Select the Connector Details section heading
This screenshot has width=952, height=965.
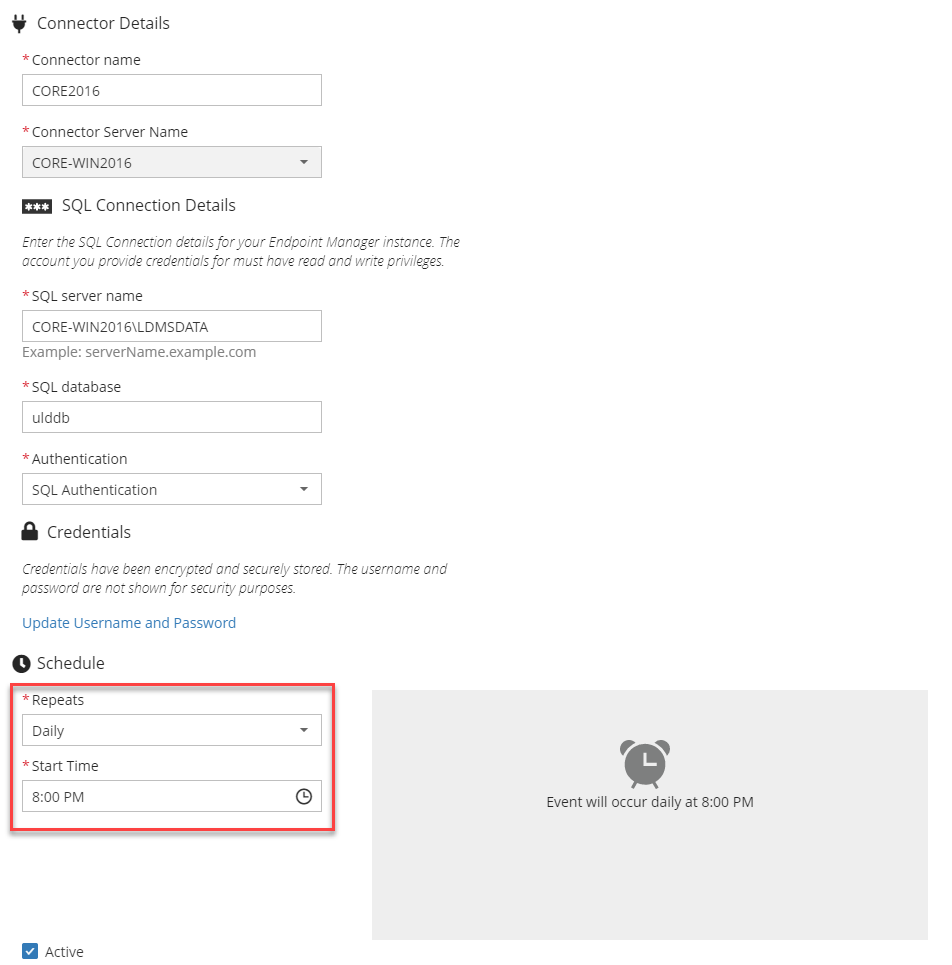coord(110,22)
